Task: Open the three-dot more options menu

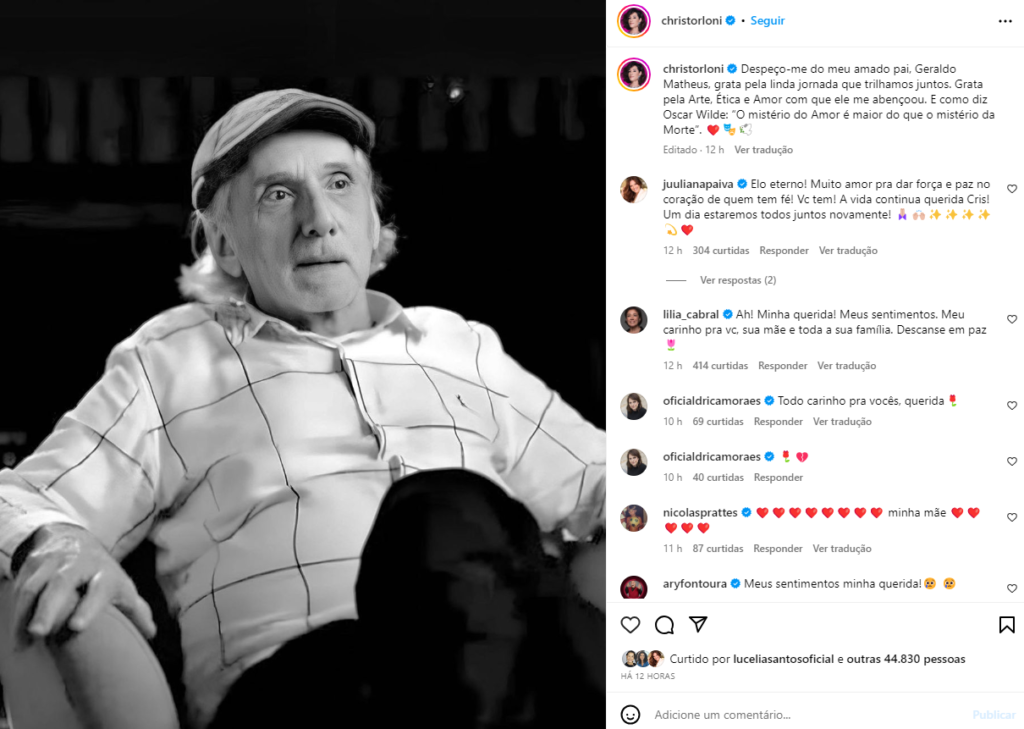Action: point(1005,22)
